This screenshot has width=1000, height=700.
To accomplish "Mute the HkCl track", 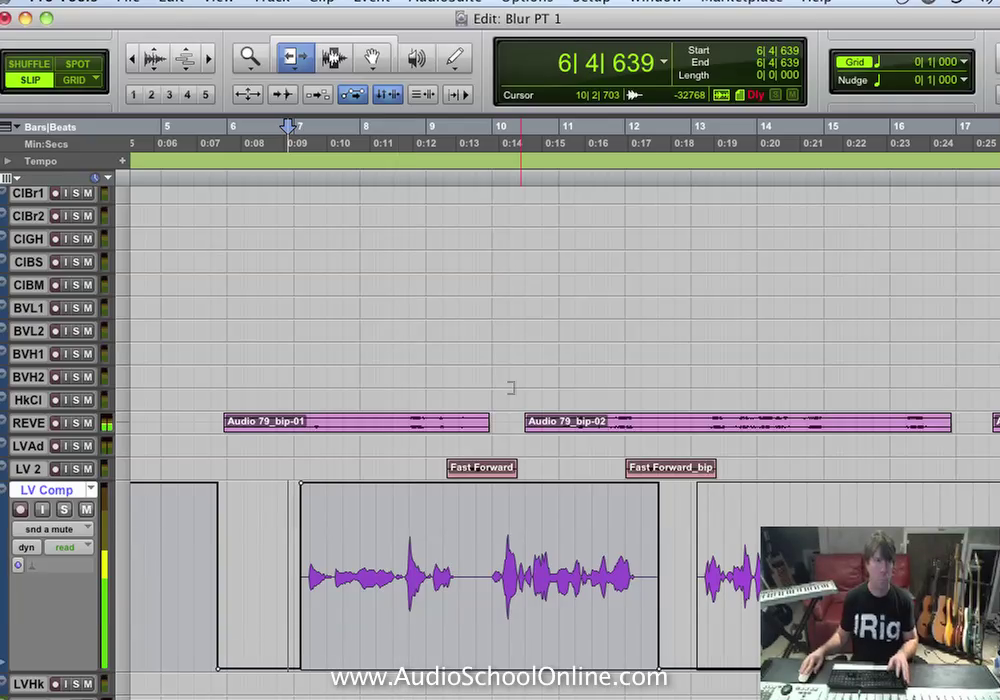I will [88, 400].
